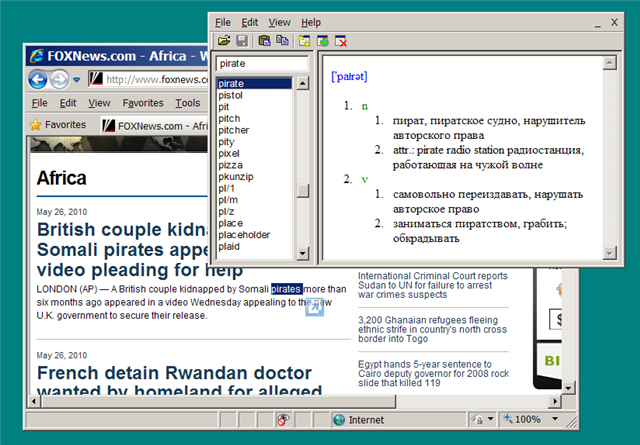Click the zoom magnifier 100% indicator
Image resolution: width=640 pixels, height=445 pixels.
pyautogui.click(x=522, y=419)
